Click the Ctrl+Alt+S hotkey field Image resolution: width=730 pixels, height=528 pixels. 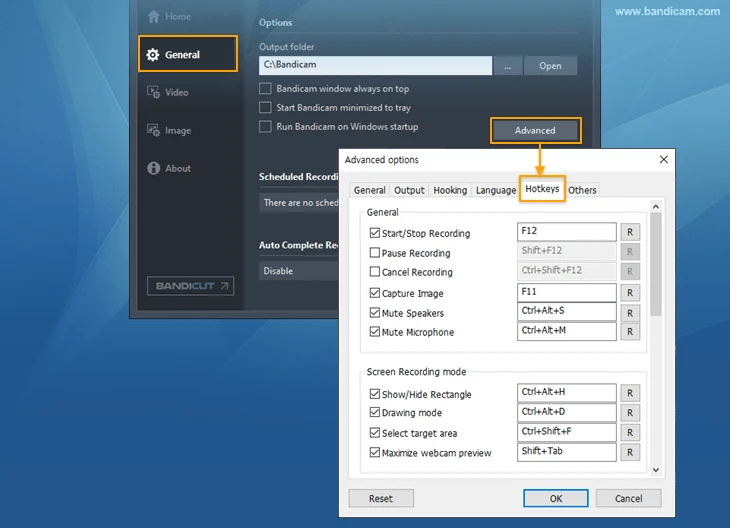[567, 311]
